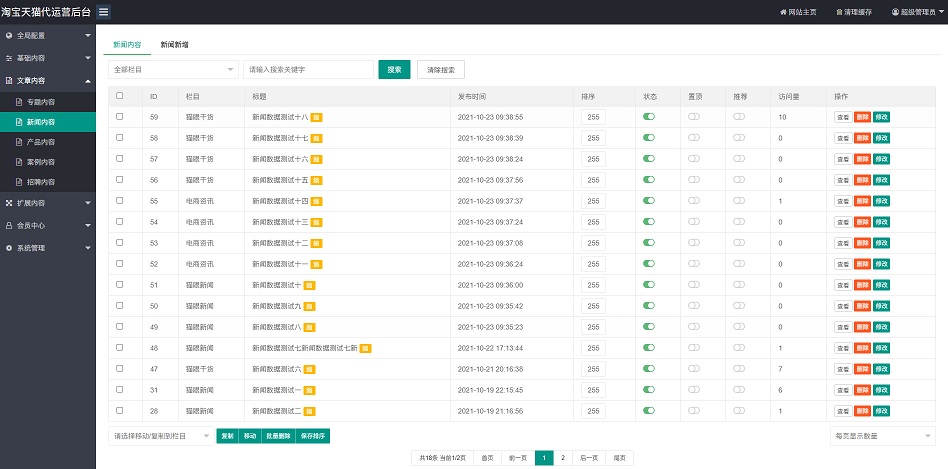Click the document icon beside 产品内容
This screenshot has height=469, width=948.
pos(18,142)
